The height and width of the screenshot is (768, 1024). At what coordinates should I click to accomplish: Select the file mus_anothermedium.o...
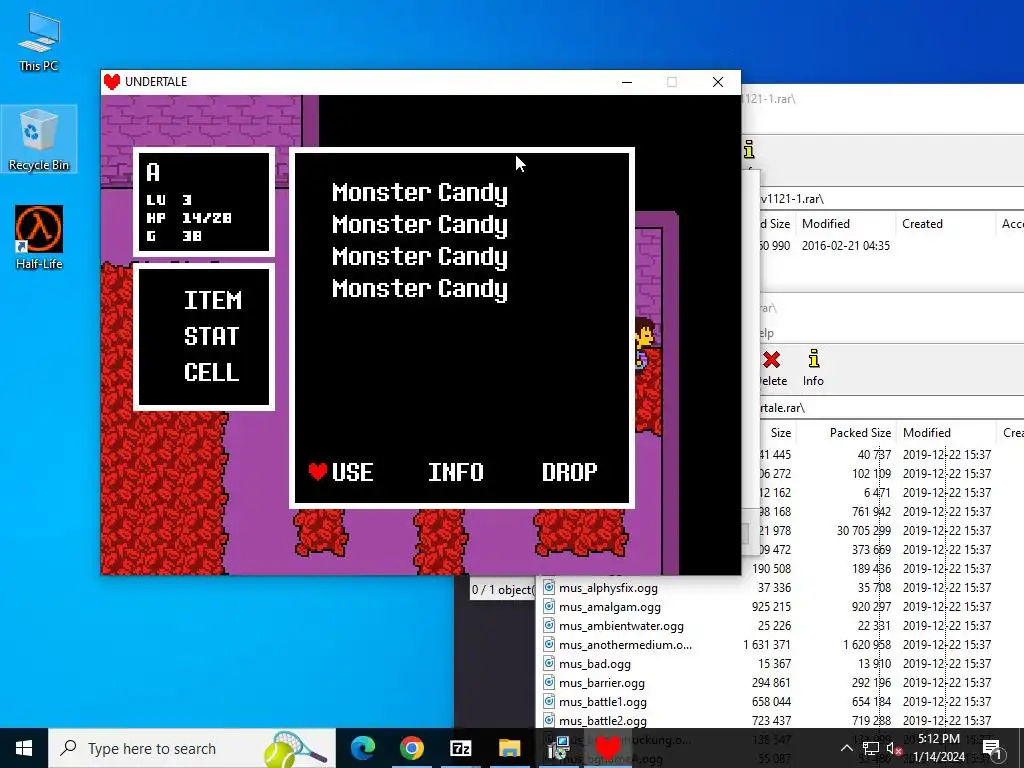625,645
